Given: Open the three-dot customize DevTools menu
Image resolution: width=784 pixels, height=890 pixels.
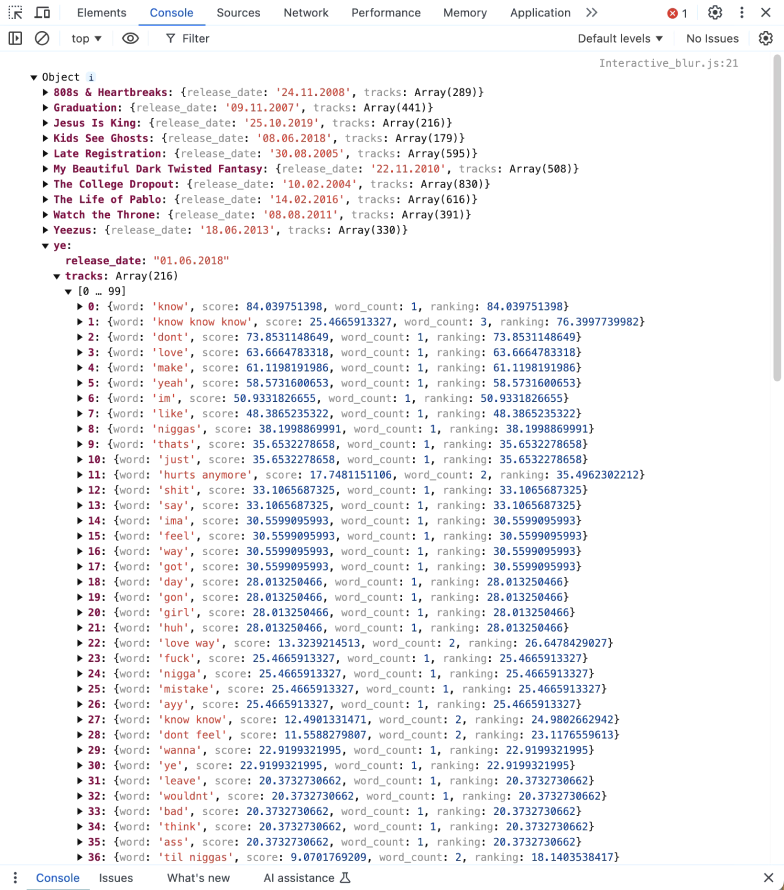Looking at the screenshot, I should click(x=741, y=12).
